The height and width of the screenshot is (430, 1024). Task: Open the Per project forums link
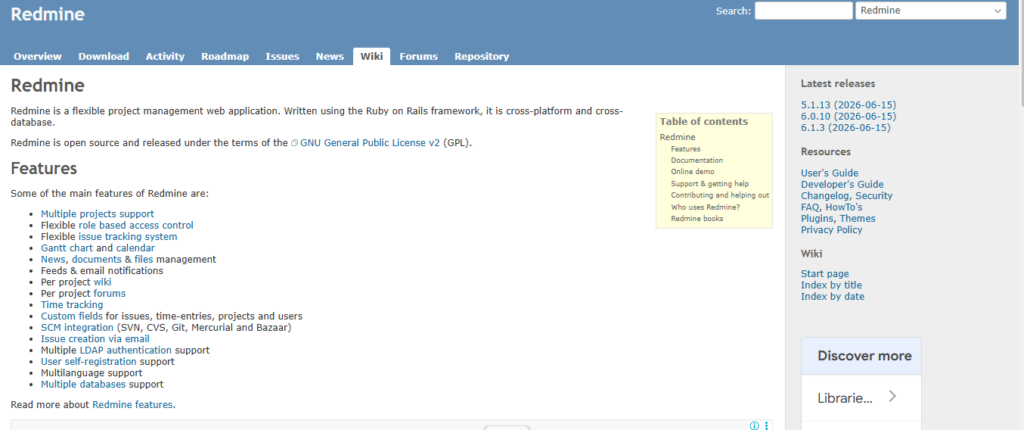109,293
